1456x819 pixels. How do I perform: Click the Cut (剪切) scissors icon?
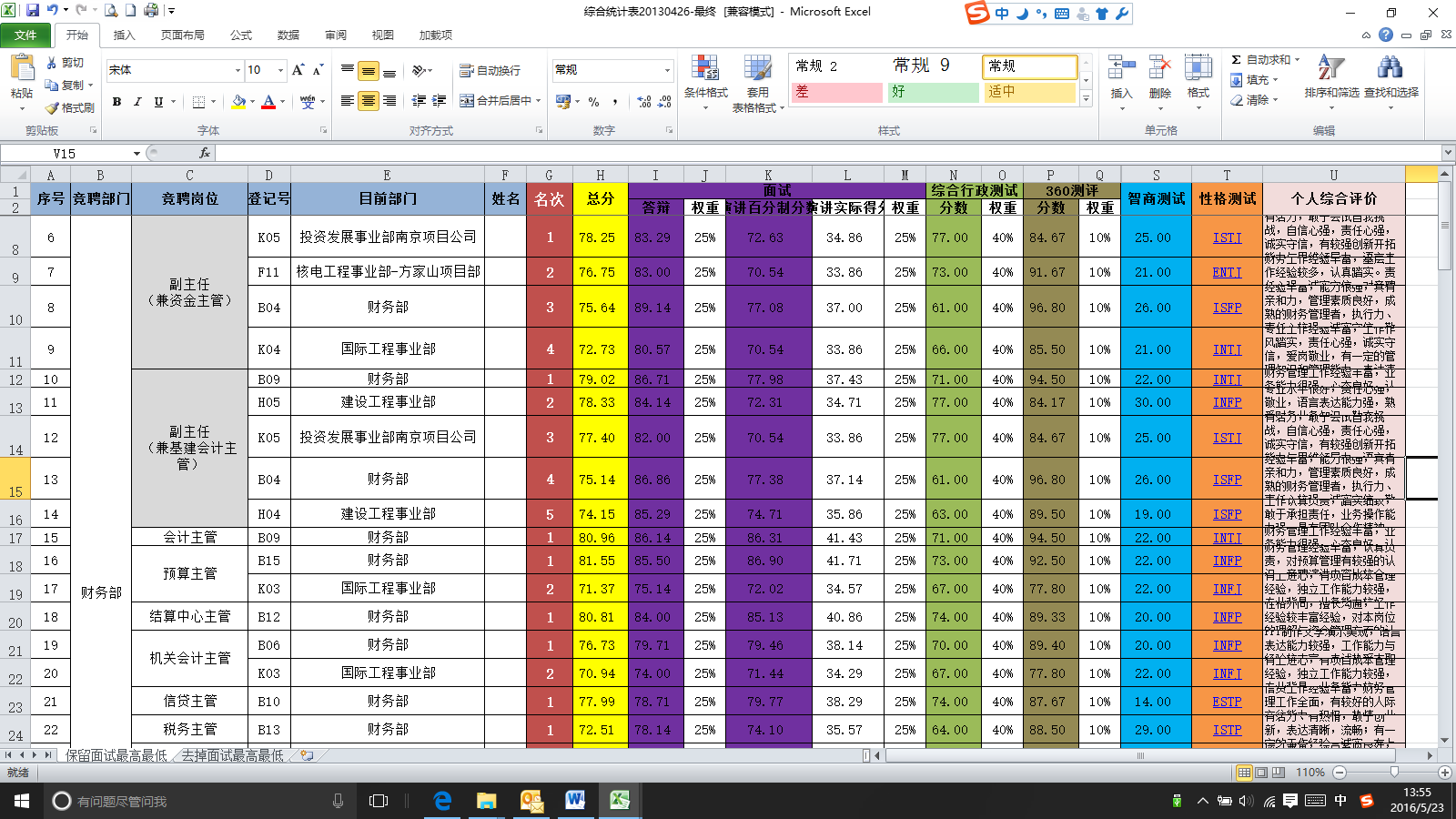point(53,63)
